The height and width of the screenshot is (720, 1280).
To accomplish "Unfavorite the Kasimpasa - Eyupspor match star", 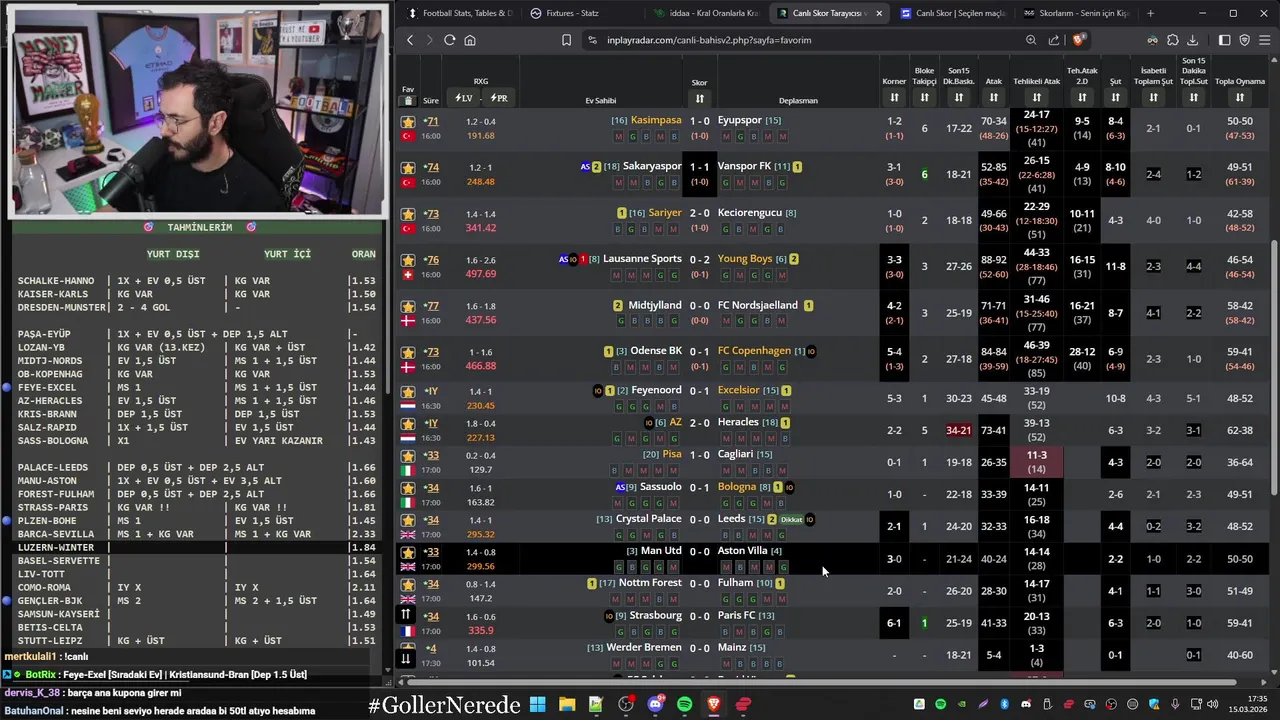I will (408, 122).
